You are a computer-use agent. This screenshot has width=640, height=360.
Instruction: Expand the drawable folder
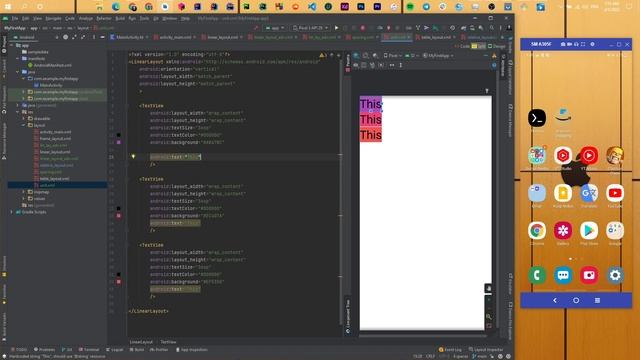coord(24,119)
